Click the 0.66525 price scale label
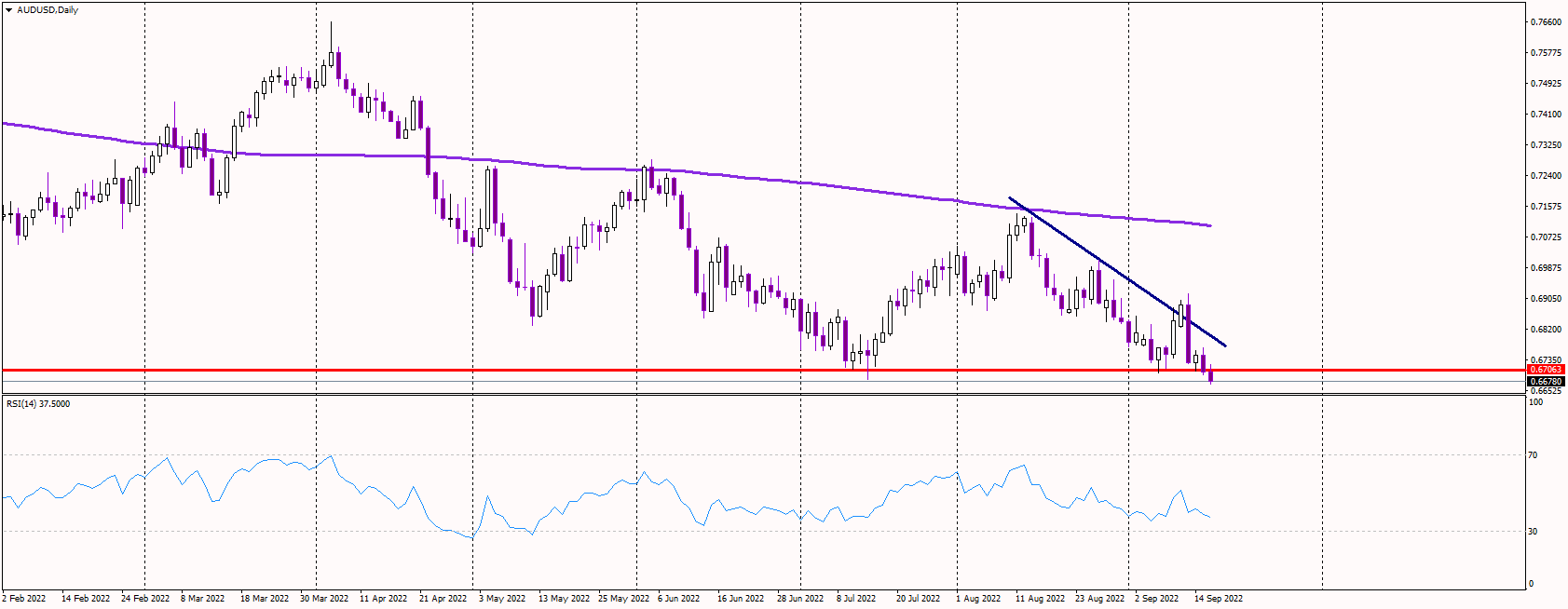 1547,391
